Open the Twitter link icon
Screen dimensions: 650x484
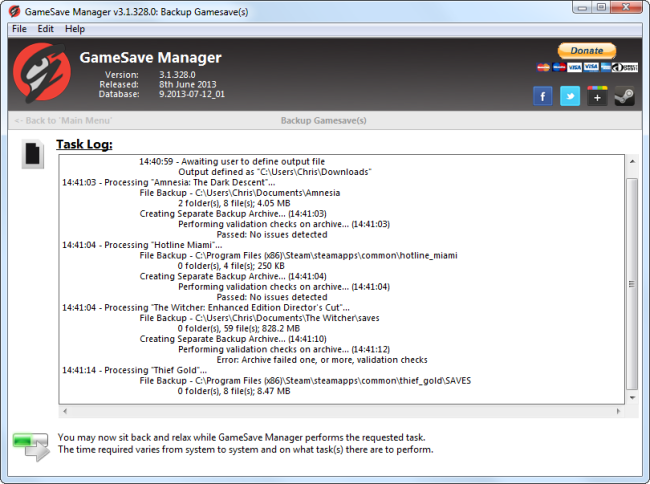pyautogui.click(x=570, y=96)
